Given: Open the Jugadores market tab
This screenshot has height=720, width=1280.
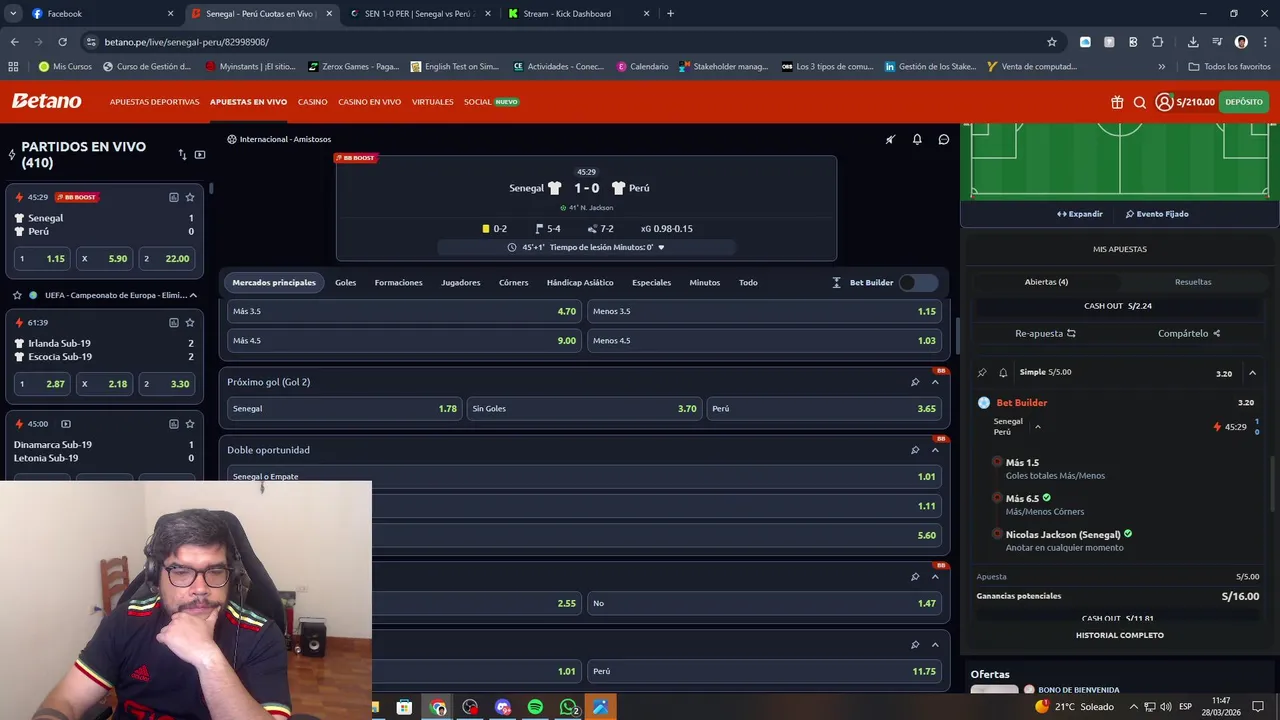Looking at the screenshot, I should click(461, 283).
